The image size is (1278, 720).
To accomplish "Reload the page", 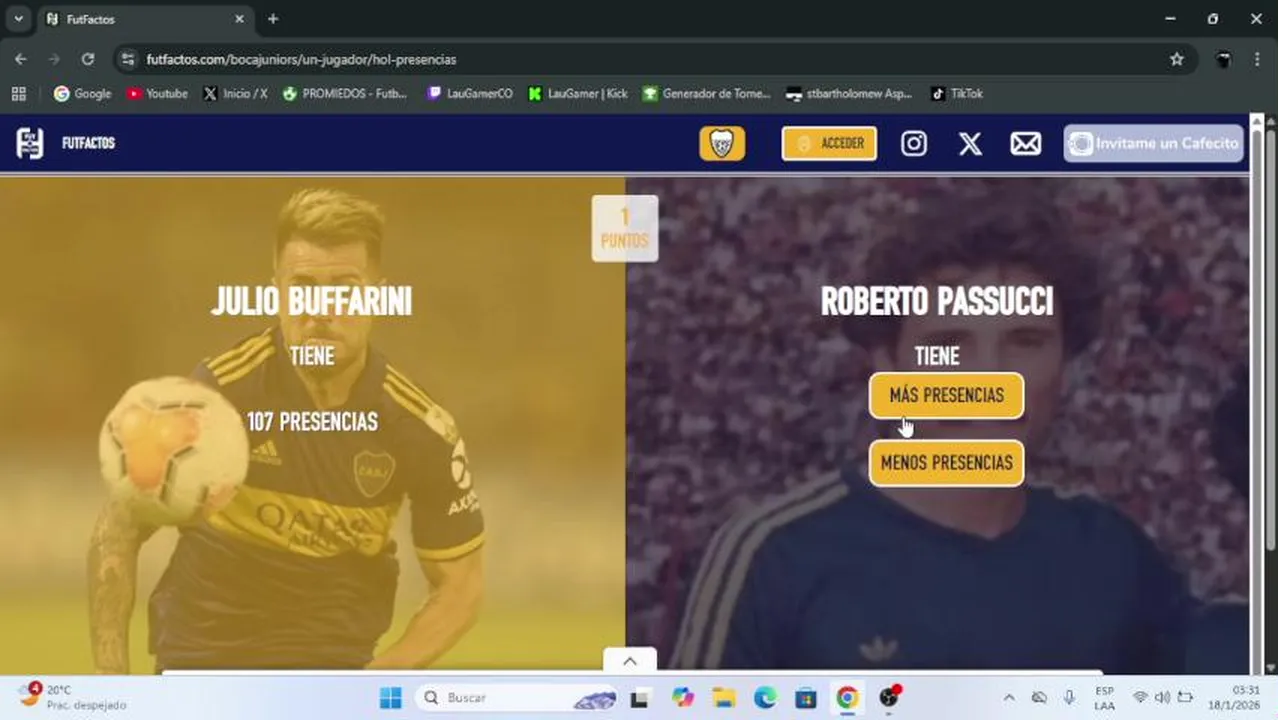I will tap(88, 59).
